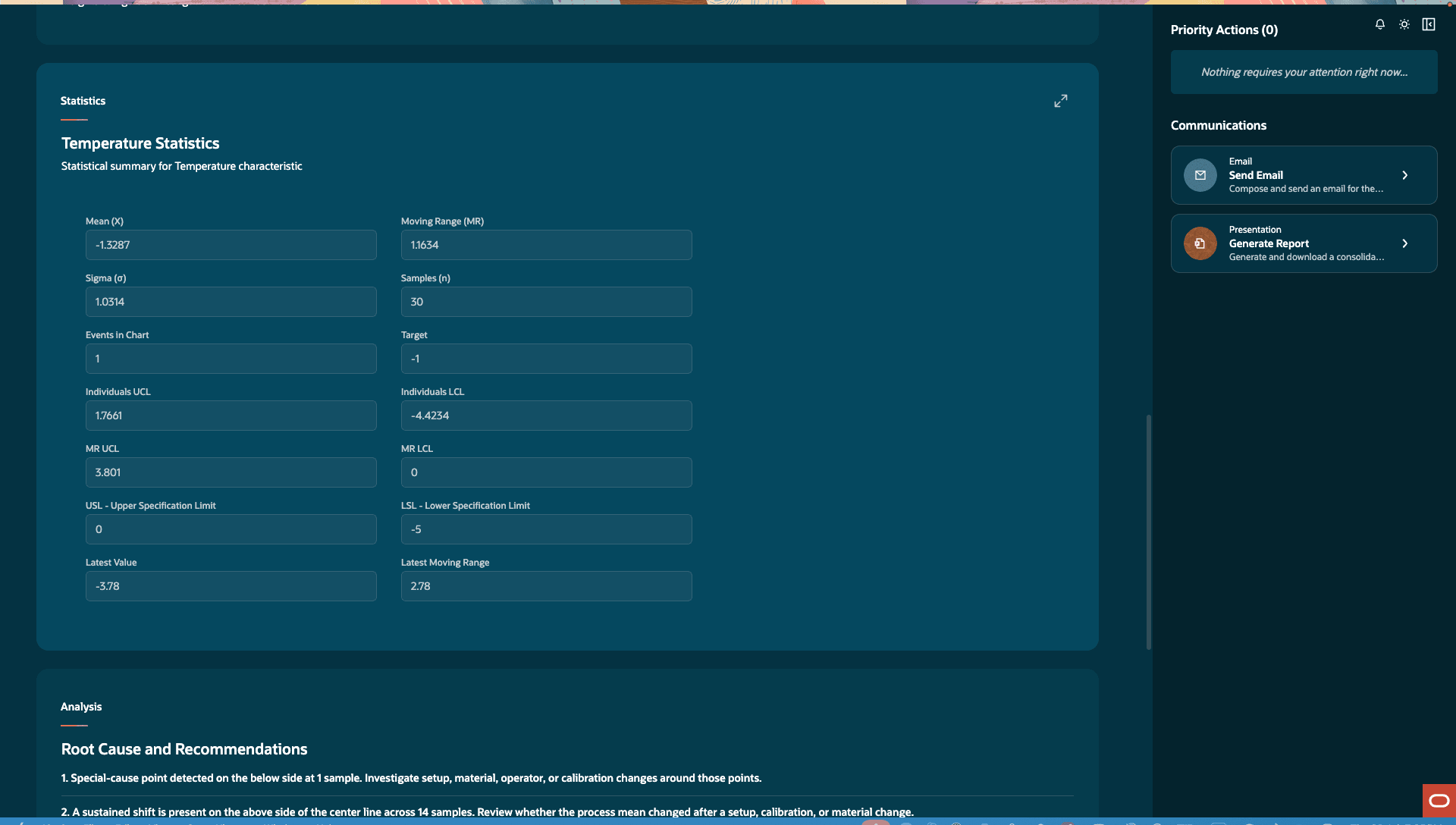The image size is (1456, 825).
Task: Click the Latest Moving Range field
Action: [546, 586]
